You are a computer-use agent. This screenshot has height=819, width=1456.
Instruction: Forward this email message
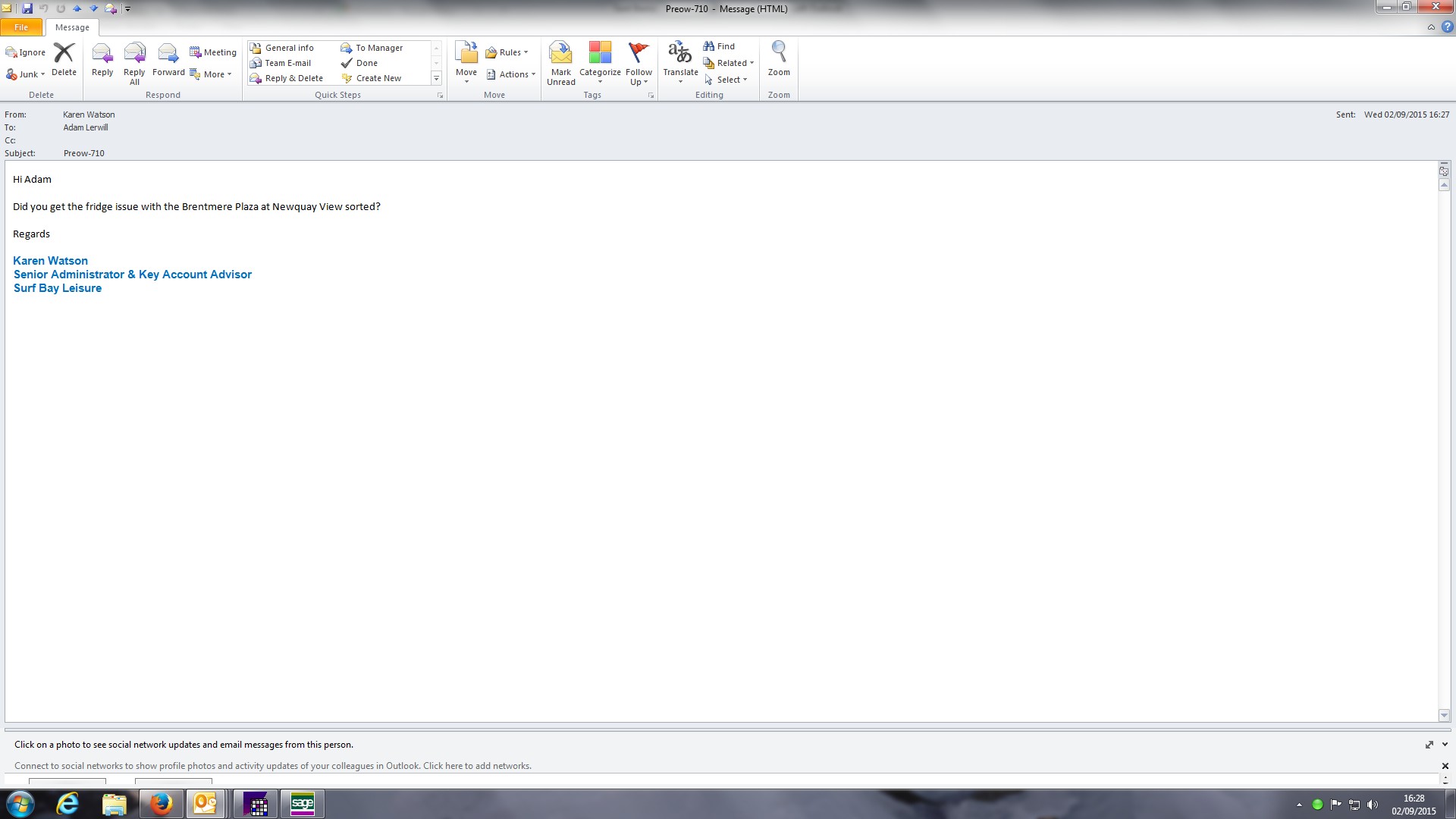(168, 60)
